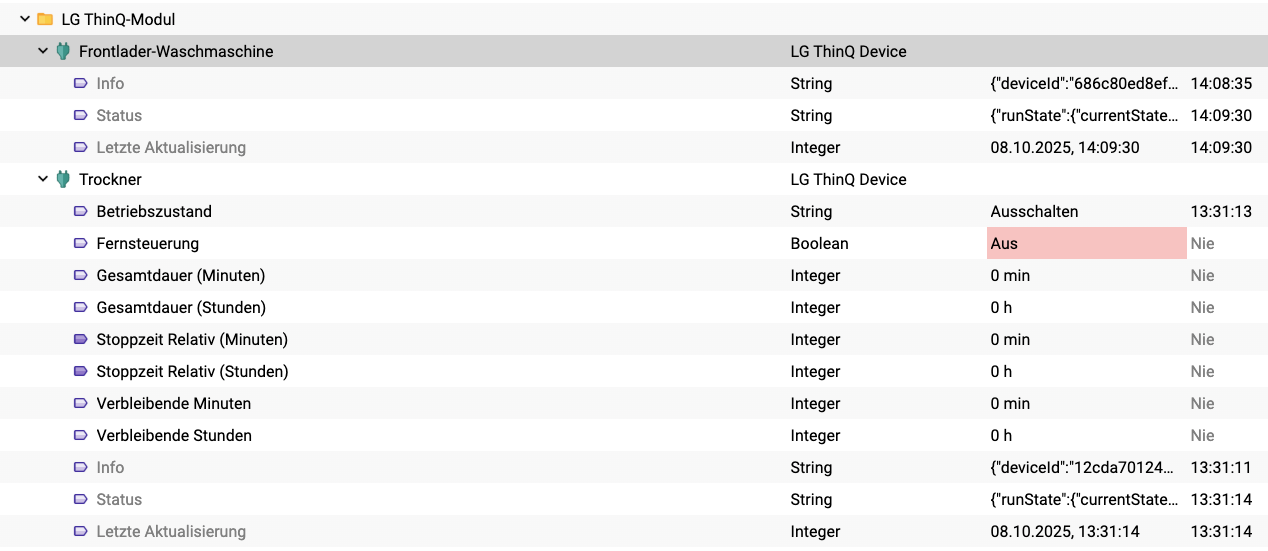Click the LG ThinQ-Modul folder icon

pos(44,19)
